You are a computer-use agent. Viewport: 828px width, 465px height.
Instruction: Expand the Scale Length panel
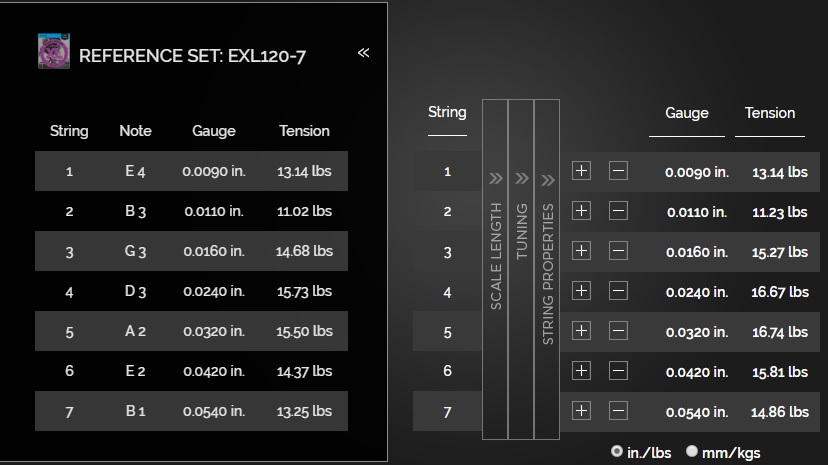coord(495,269)
